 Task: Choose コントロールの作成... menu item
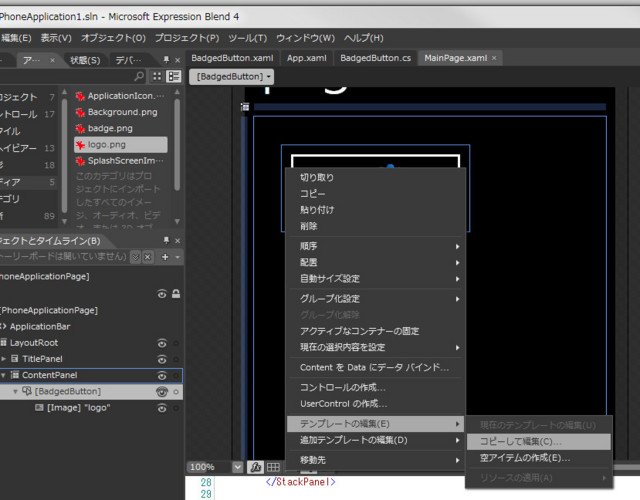pyautogui.click(x=376, y=387)
